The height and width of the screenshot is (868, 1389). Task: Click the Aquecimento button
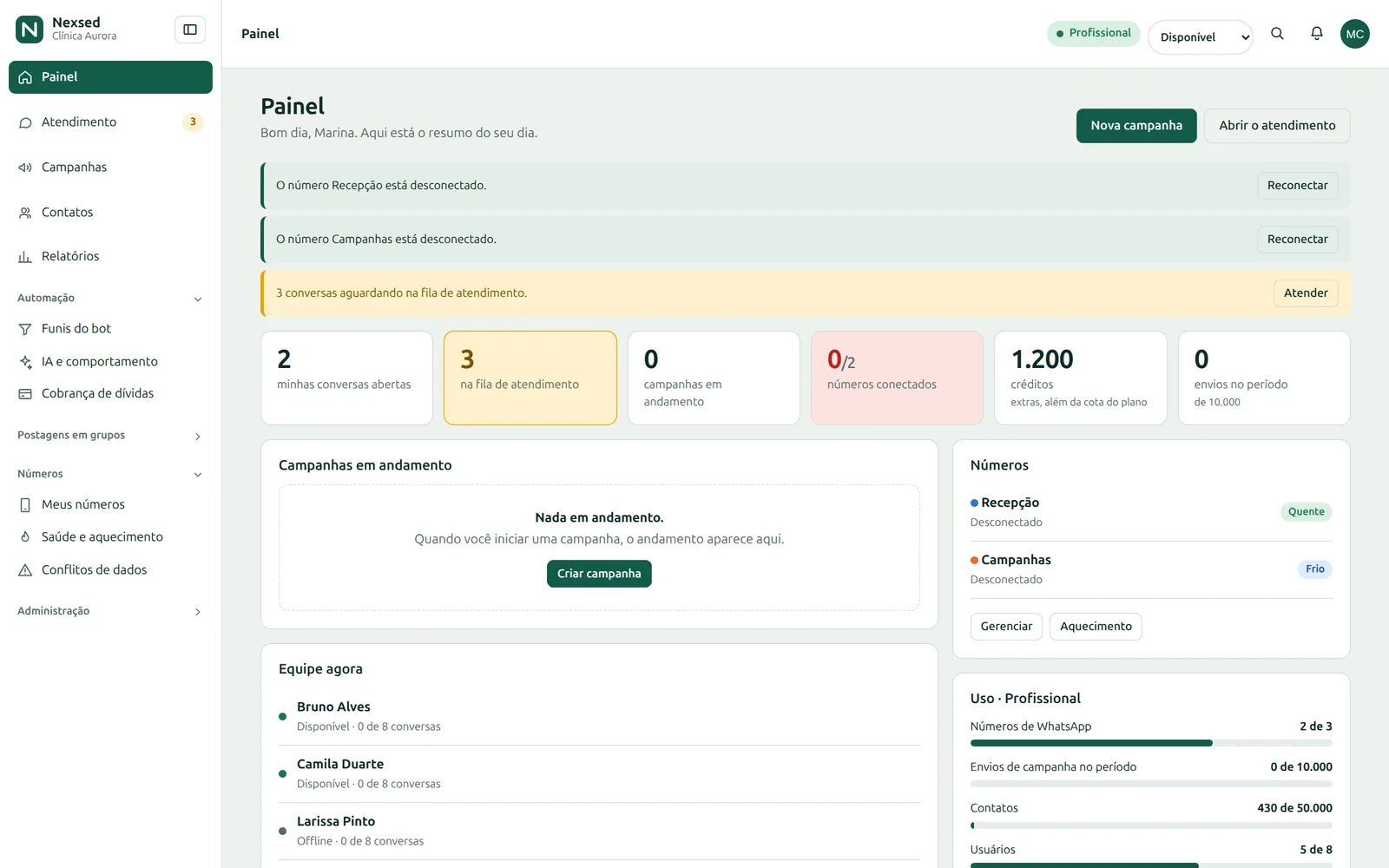point(1096,627)
